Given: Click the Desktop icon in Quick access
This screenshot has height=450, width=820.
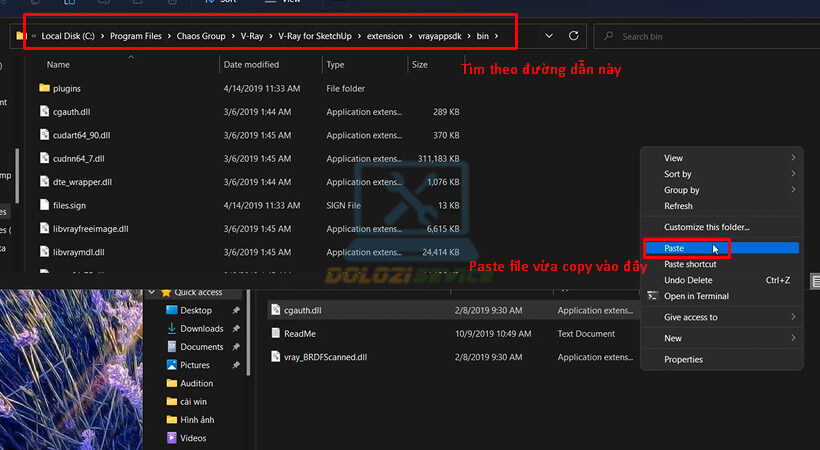Looking at the screenshot, I should tap(172, 311).
